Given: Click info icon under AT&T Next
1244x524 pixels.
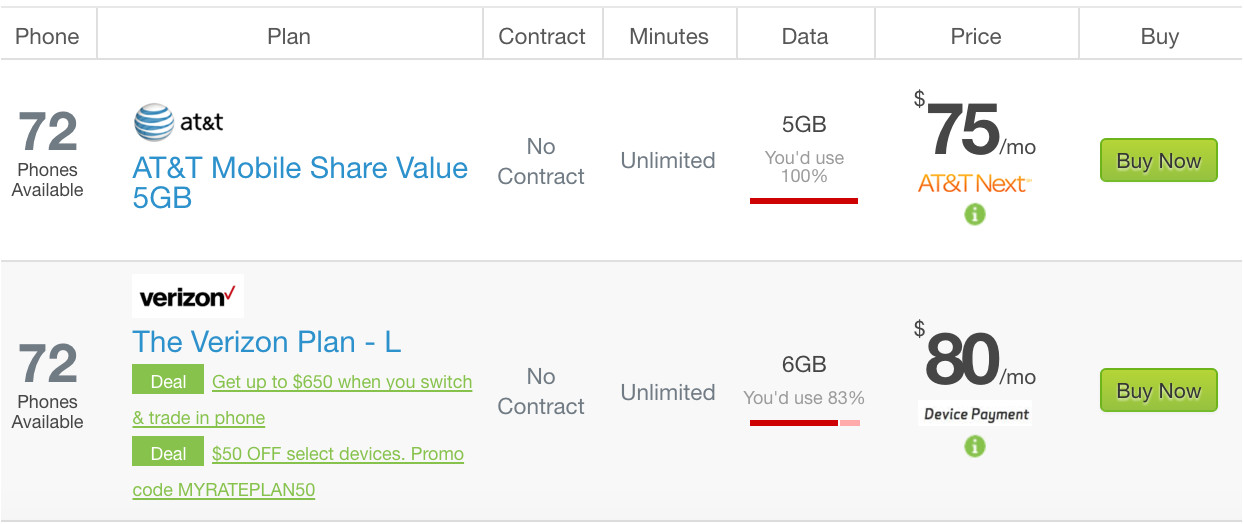Looking at the screenshot, I should click(x=975, y=214).
